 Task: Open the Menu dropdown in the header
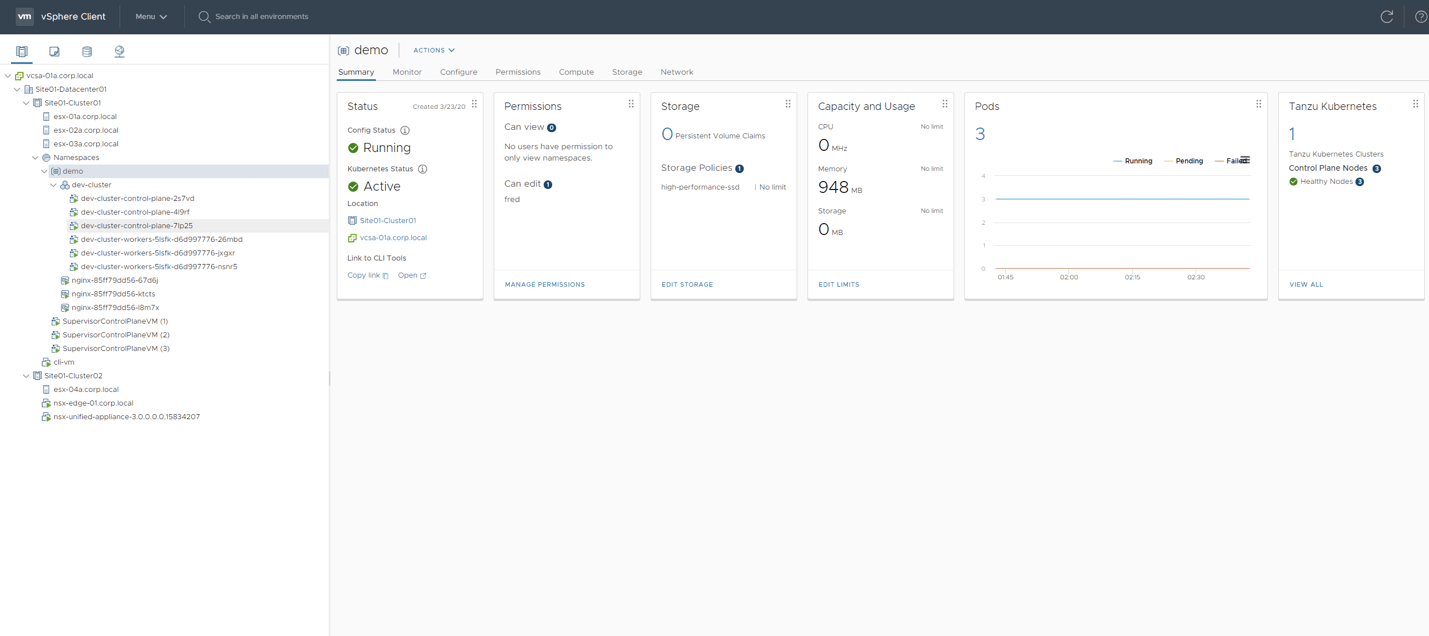[149, 16]
